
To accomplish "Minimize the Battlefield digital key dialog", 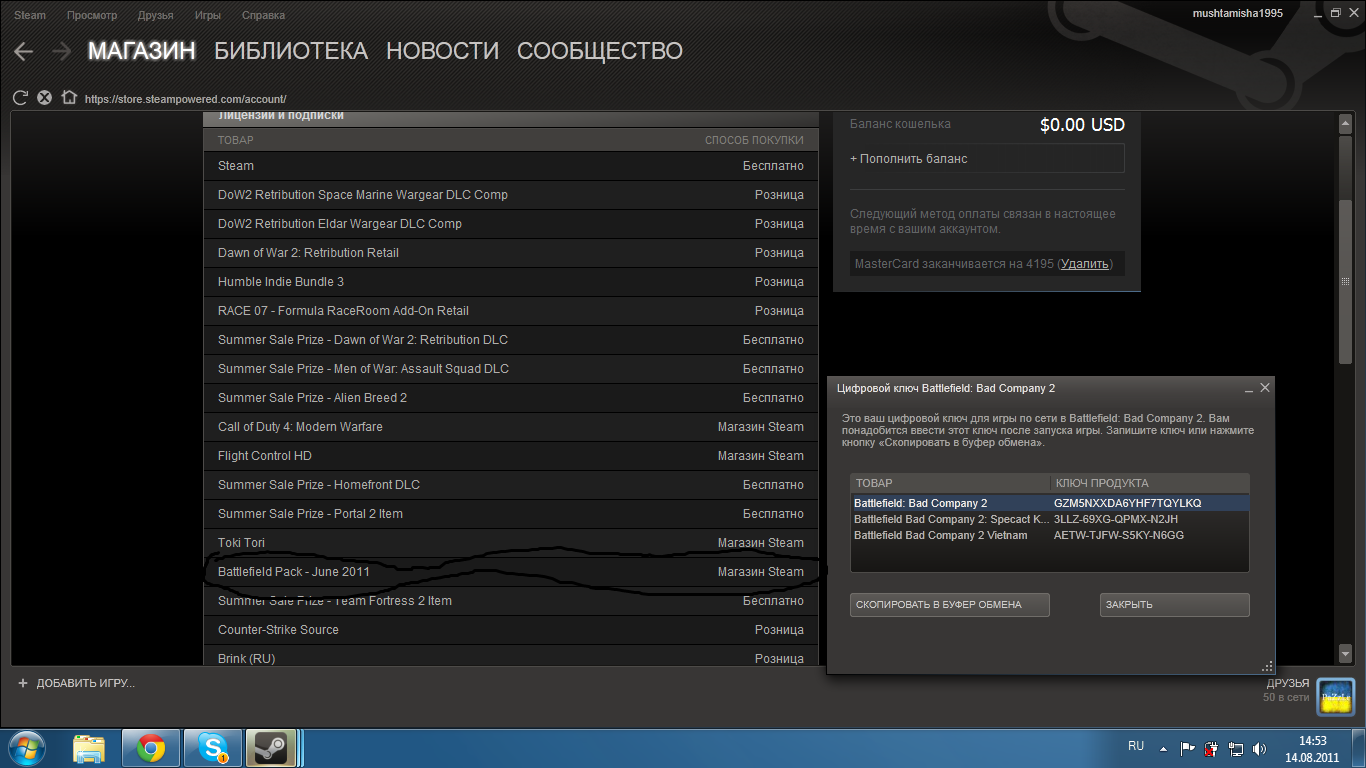I will 1249,388.
